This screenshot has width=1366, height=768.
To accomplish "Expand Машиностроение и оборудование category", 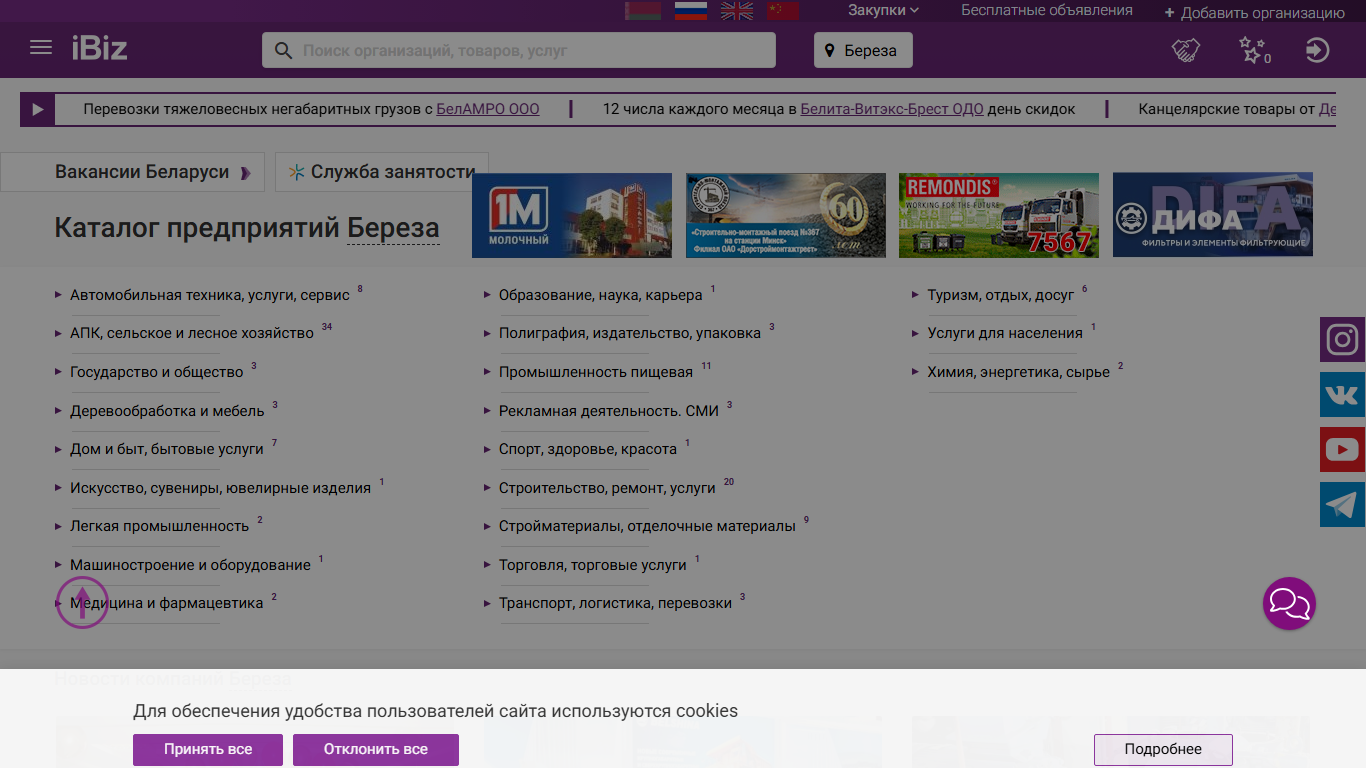I will 190,565.
